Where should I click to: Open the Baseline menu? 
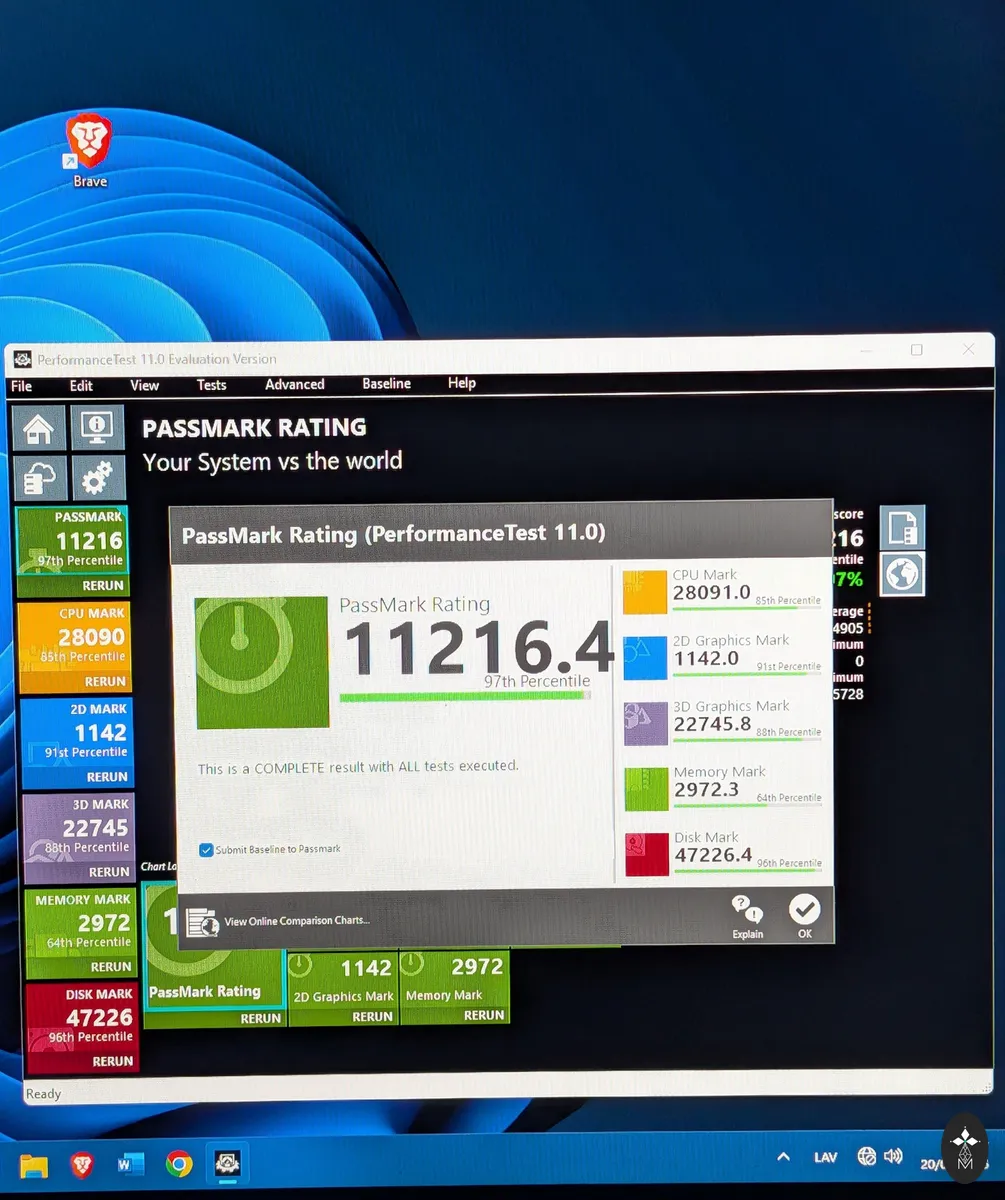[x=386, y=383]
